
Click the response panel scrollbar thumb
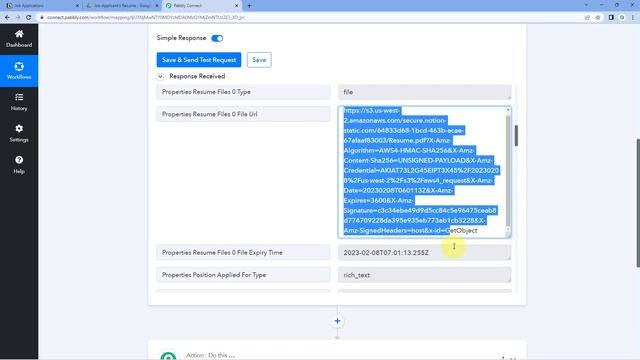point(516,136)
